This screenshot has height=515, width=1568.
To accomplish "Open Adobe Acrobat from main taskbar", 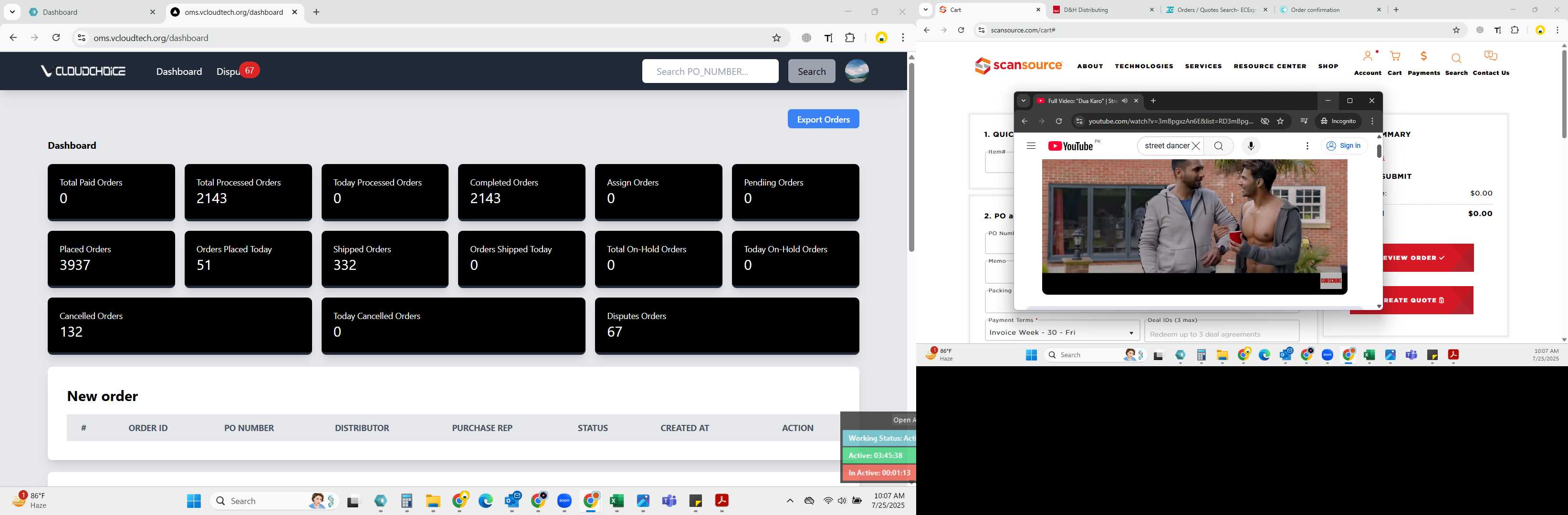I will 721,500.
